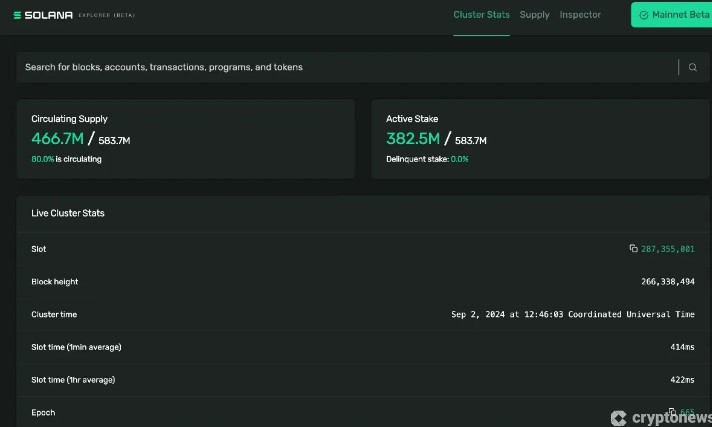Viewport: 712px width, 427px height.
Task: Click the Solana logo in the header
Action: [45, 15]
